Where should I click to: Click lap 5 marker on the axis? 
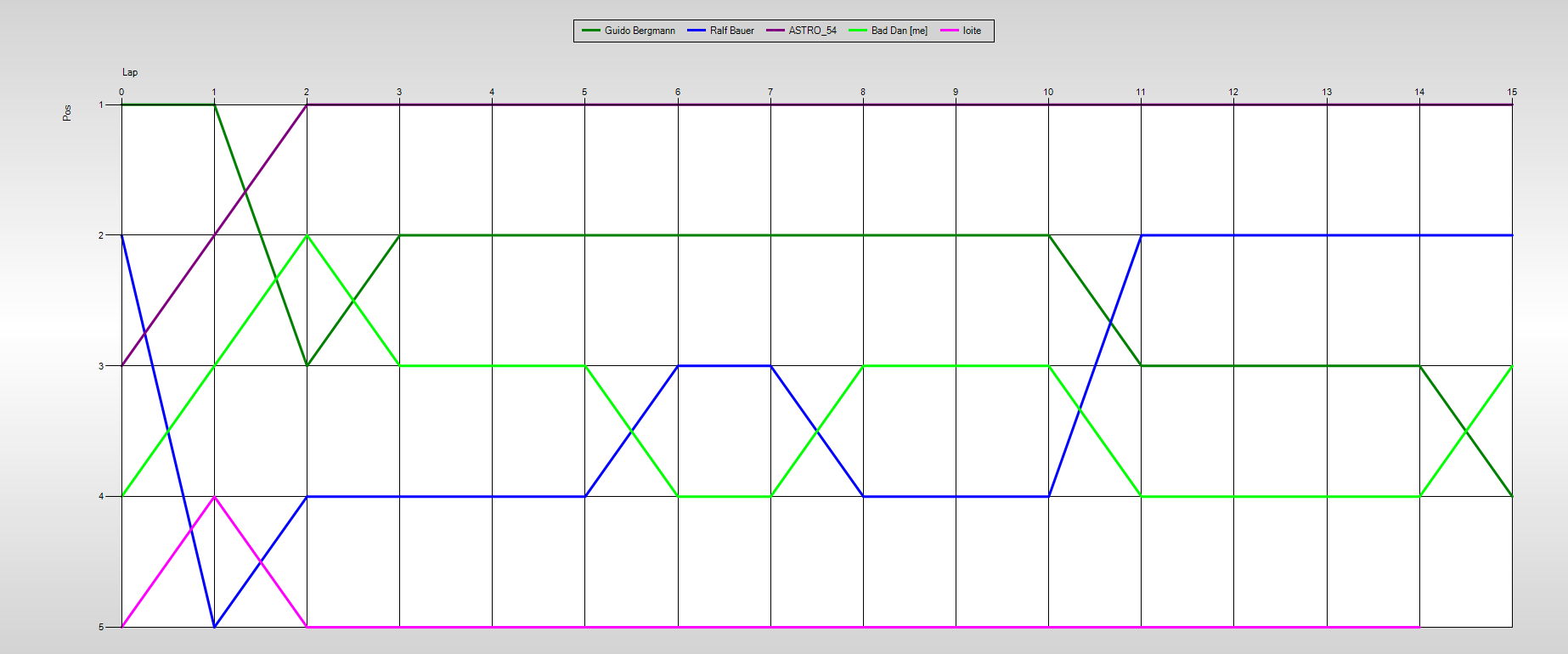584,92
